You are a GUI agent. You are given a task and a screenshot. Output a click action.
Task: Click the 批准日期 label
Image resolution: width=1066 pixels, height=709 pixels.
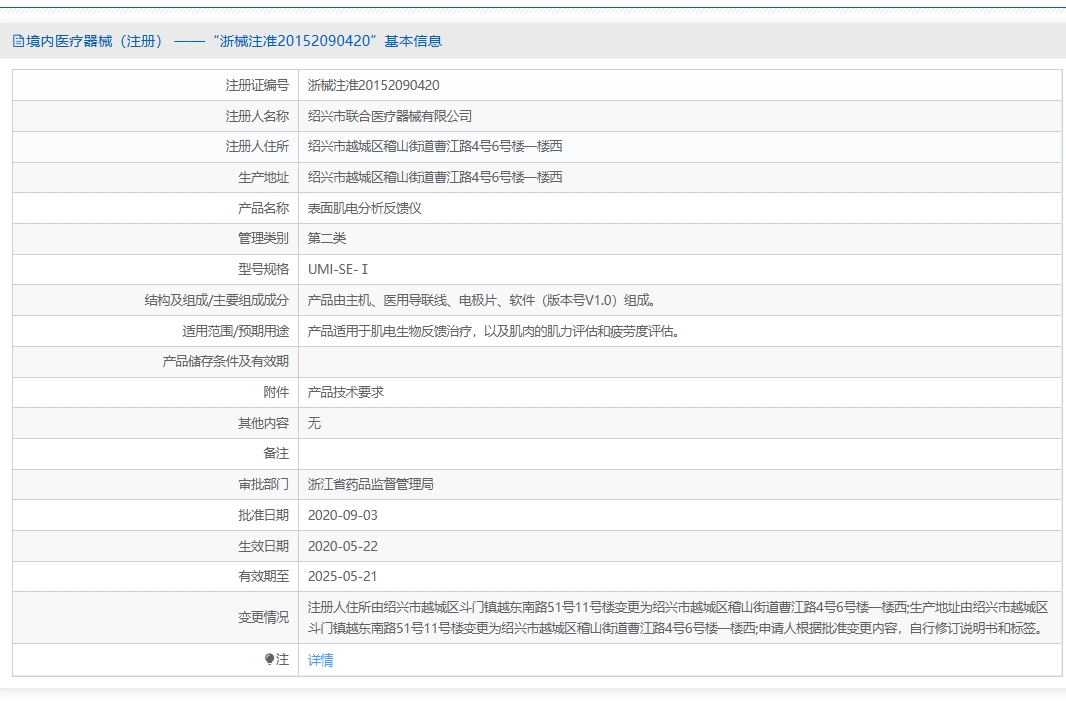[x=263, y=515]
